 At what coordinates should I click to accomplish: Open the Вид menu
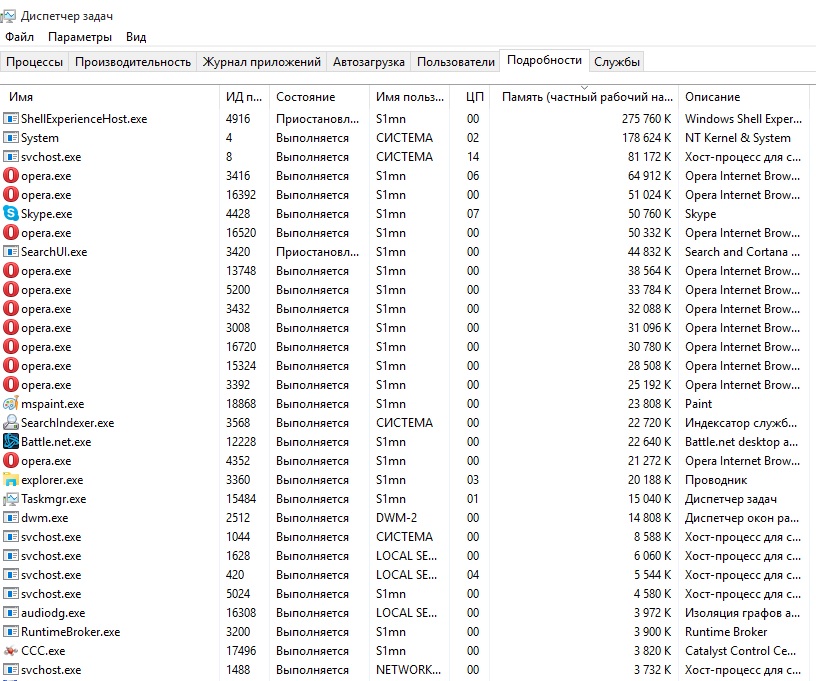pos(136,37)
